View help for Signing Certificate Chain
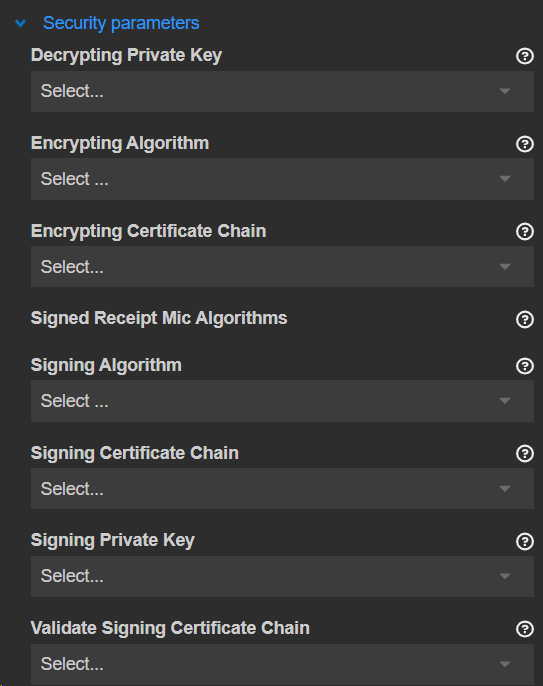This screenshot has width=543, height=686. 525,454
